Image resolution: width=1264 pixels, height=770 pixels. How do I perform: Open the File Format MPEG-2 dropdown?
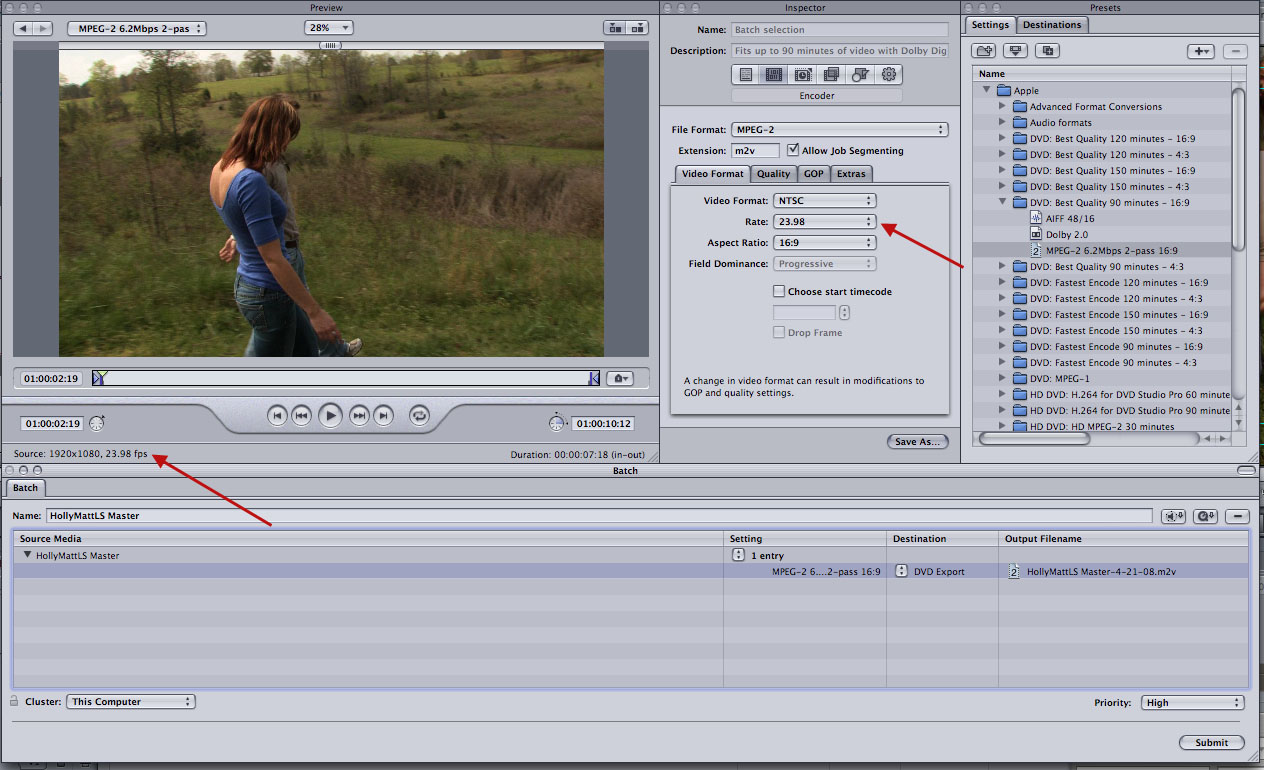coord(838,130)
